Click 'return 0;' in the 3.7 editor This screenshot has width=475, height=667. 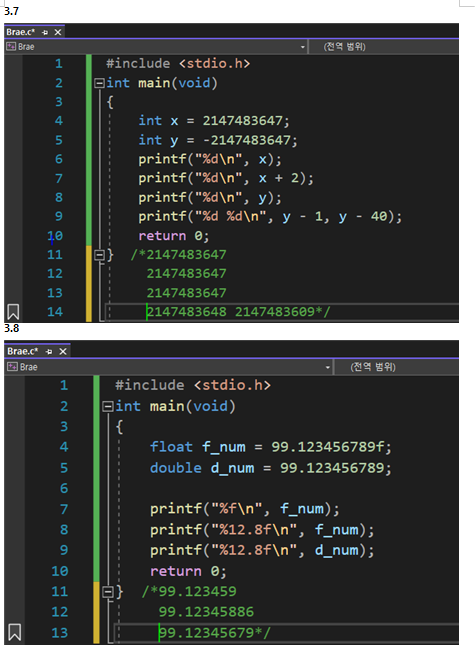point(174,236)
